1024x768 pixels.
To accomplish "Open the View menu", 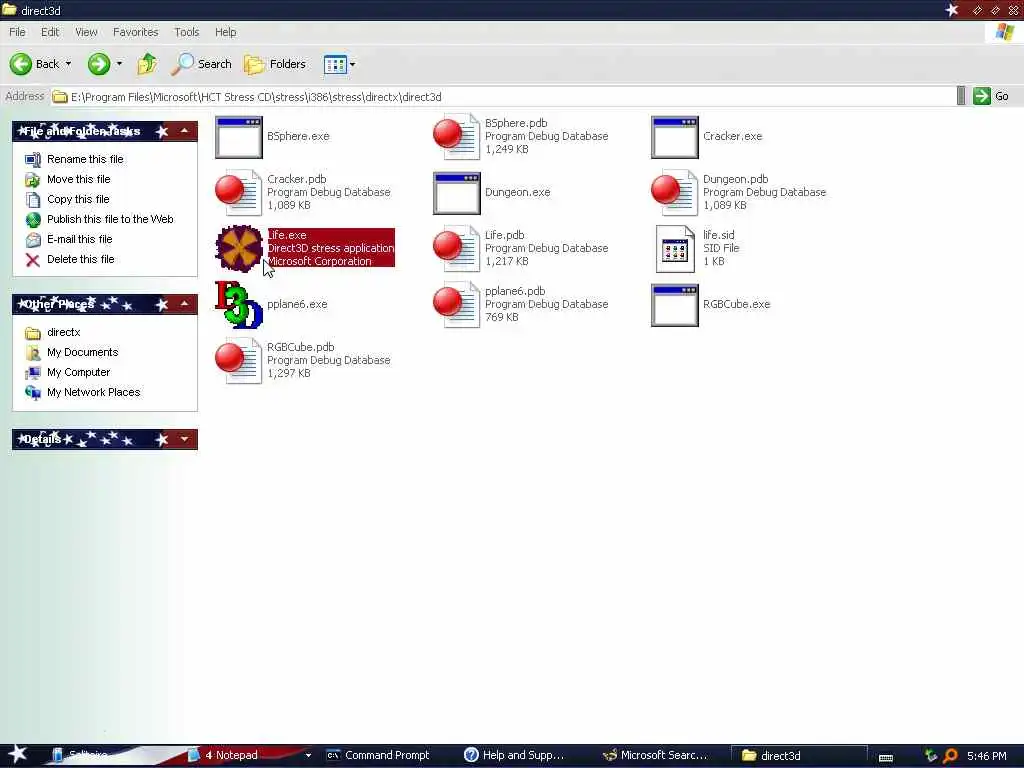I will coord(86,32).
